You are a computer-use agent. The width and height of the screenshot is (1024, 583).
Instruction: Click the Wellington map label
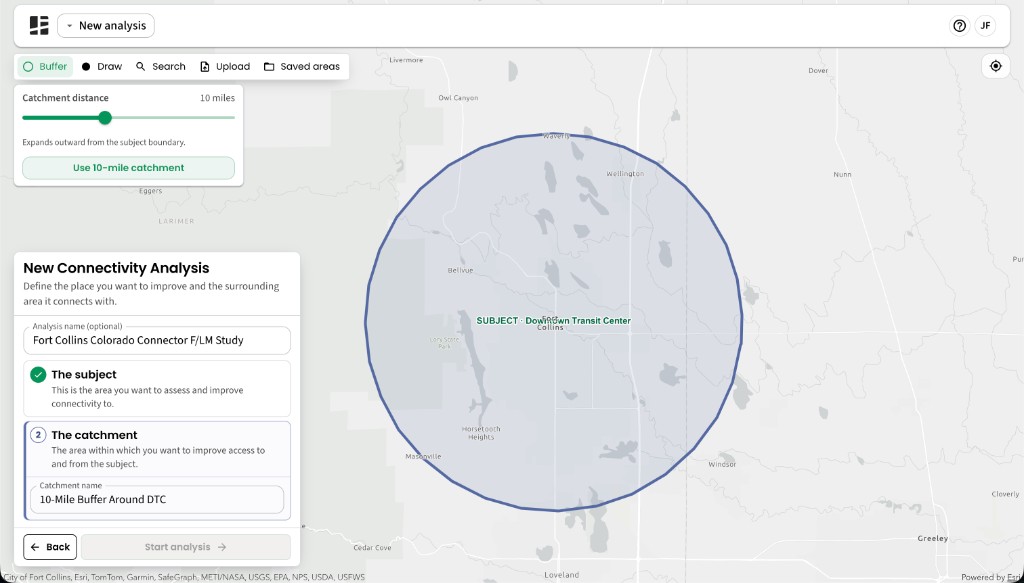pyautogui.click(x=625, y=174)
